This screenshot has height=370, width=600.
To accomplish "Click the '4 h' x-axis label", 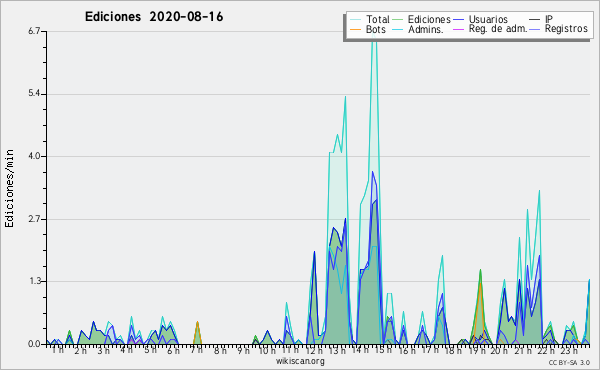I will click(x=126, y=350).
